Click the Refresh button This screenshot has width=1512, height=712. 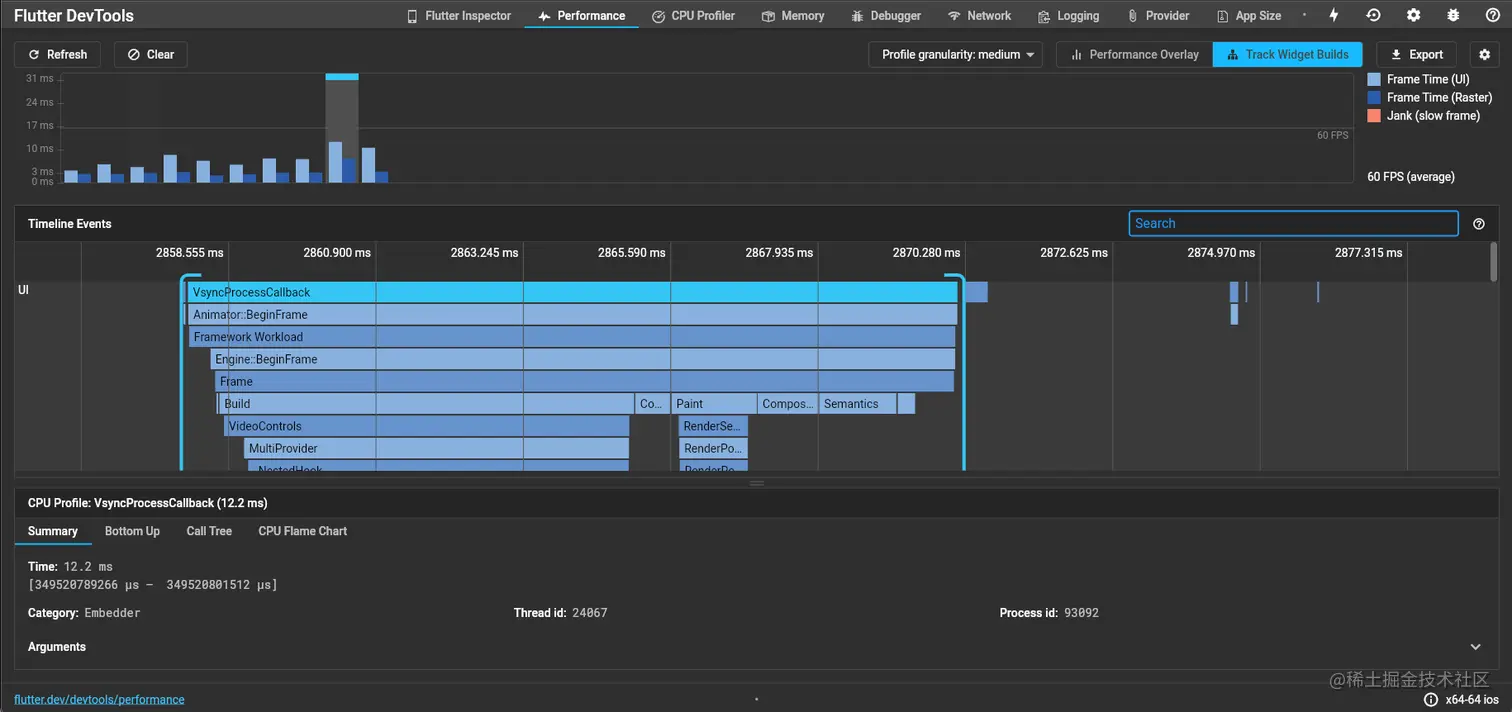(58, 54)
